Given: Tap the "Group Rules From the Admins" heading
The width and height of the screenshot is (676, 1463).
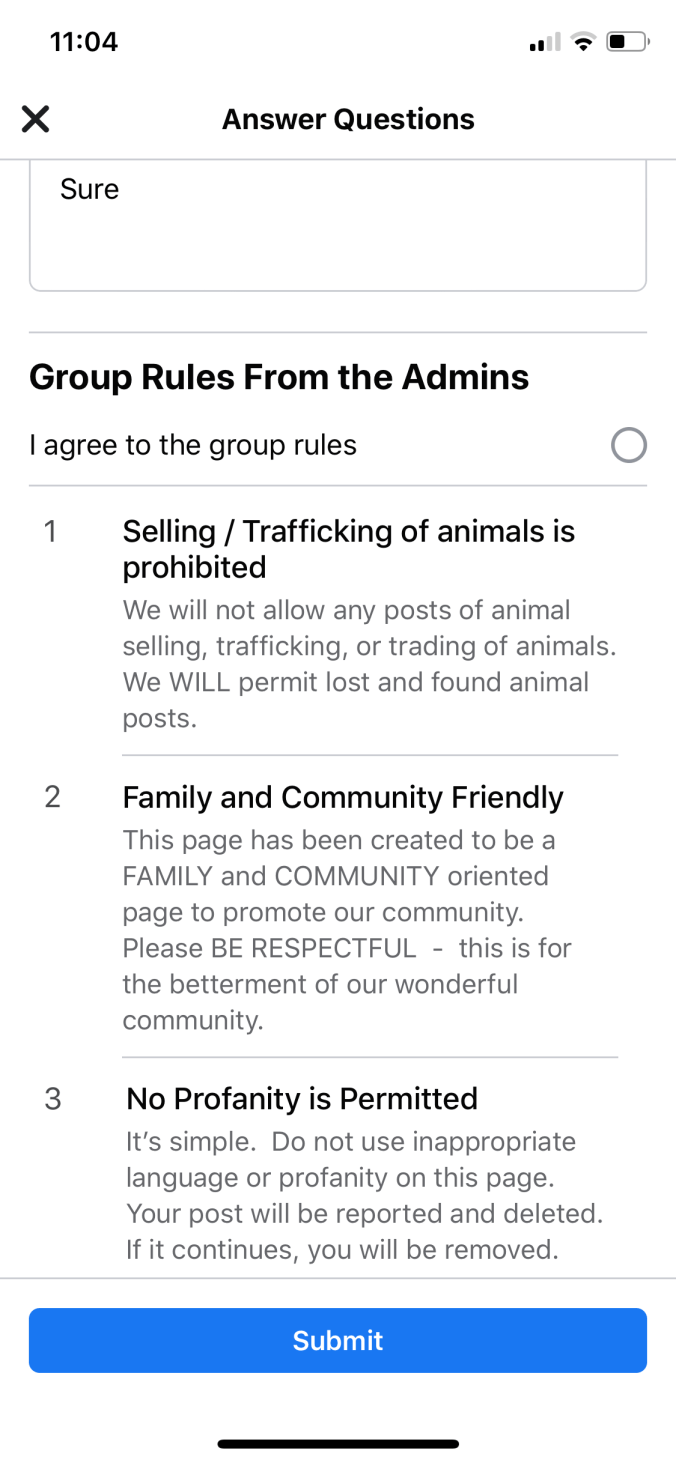Looking at the screenshot, I should [x=279, y=377].
